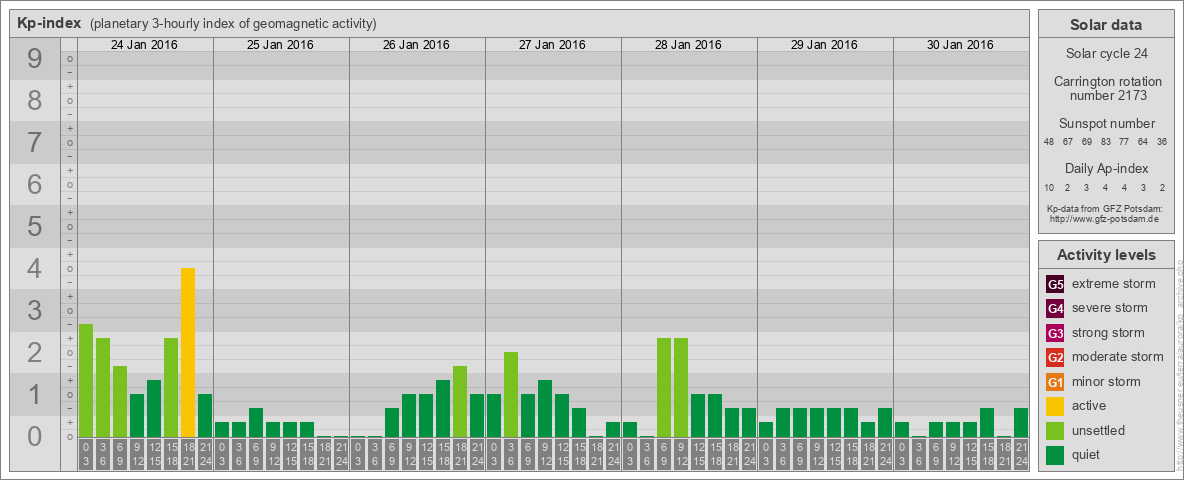Click the 26 Jan 18-21 light green bar
The height and width of the screenshot is (480, 1184).
coord(460,402)
